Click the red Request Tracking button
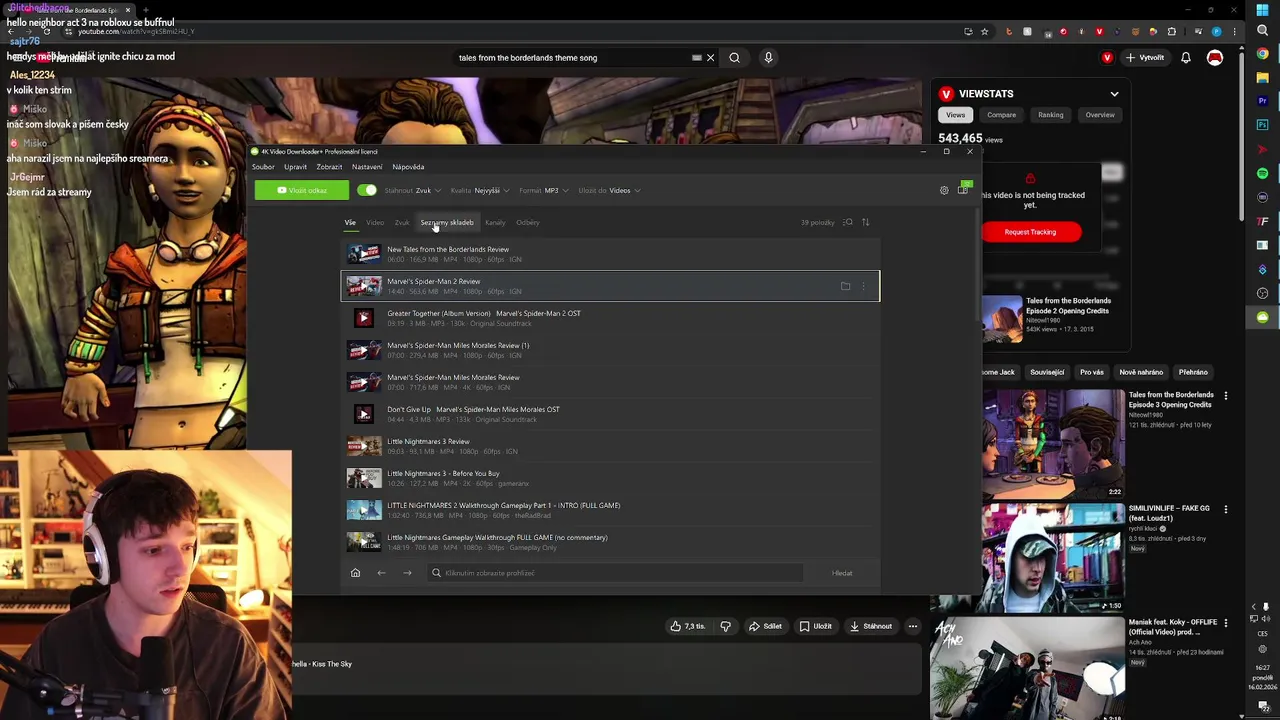This screenshot has width=1280, height=720. [x=1029, y=232]
